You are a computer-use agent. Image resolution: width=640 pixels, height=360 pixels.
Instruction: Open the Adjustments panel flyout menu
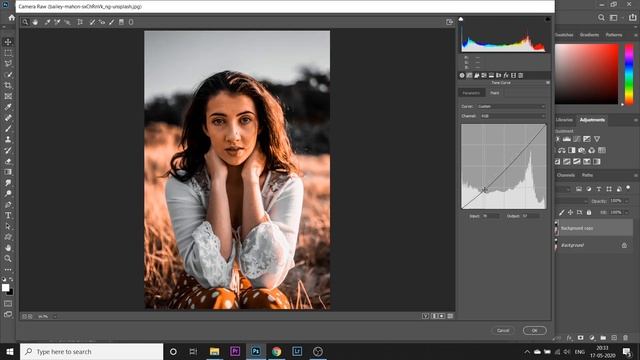pyautogui.click(x=636, y=120)
